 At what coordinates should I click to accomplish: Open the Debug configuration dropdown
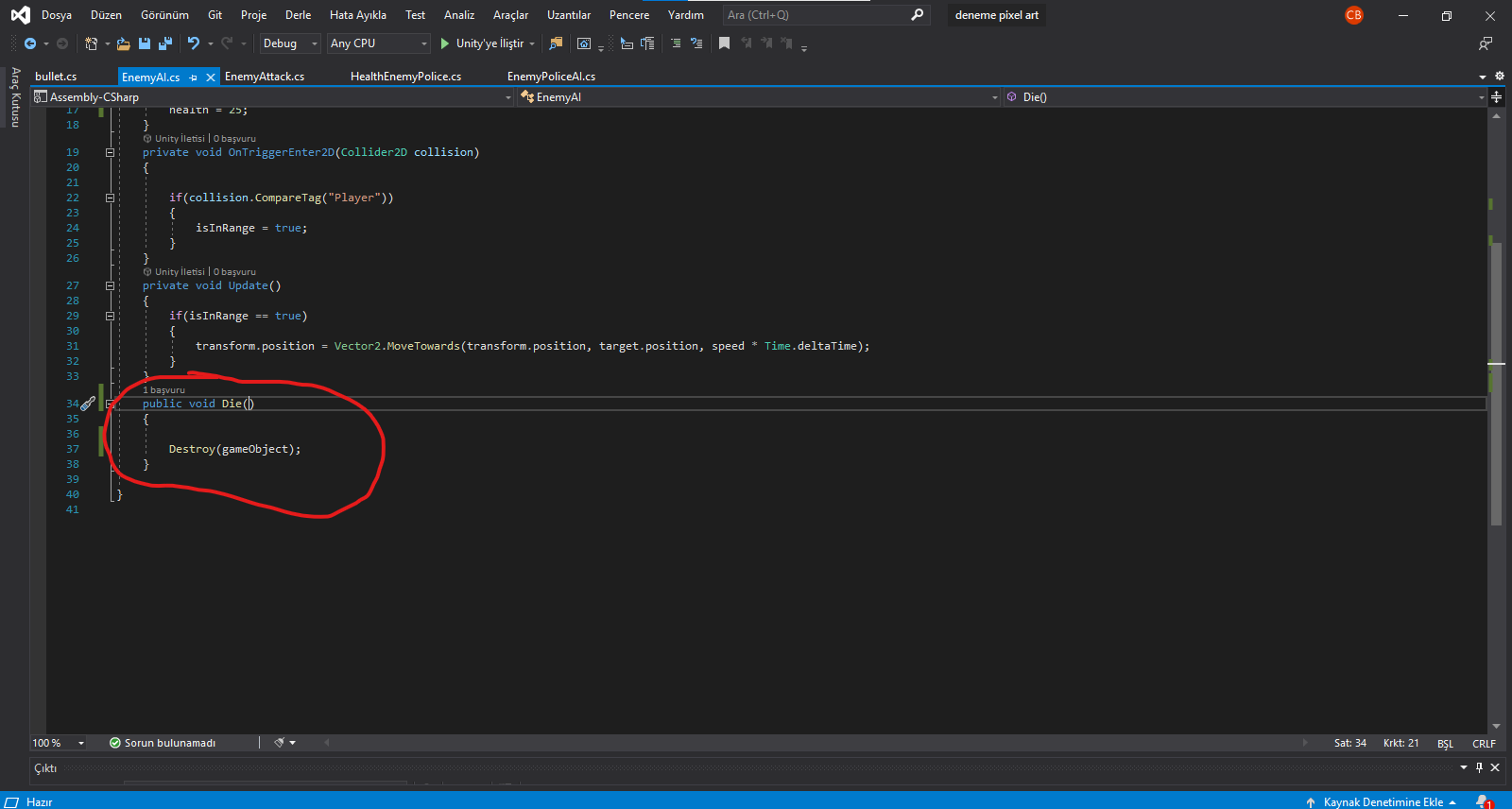point(290,43)
